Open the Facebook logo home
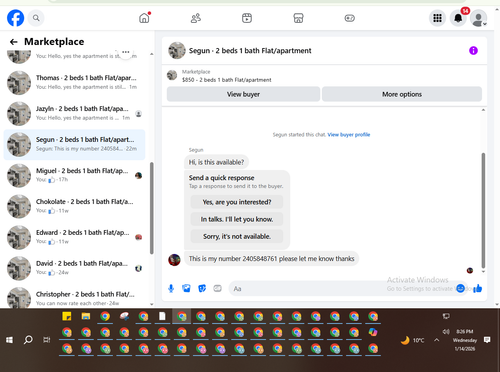The width and height of the screenshot is (500, 372). [16, 18]
